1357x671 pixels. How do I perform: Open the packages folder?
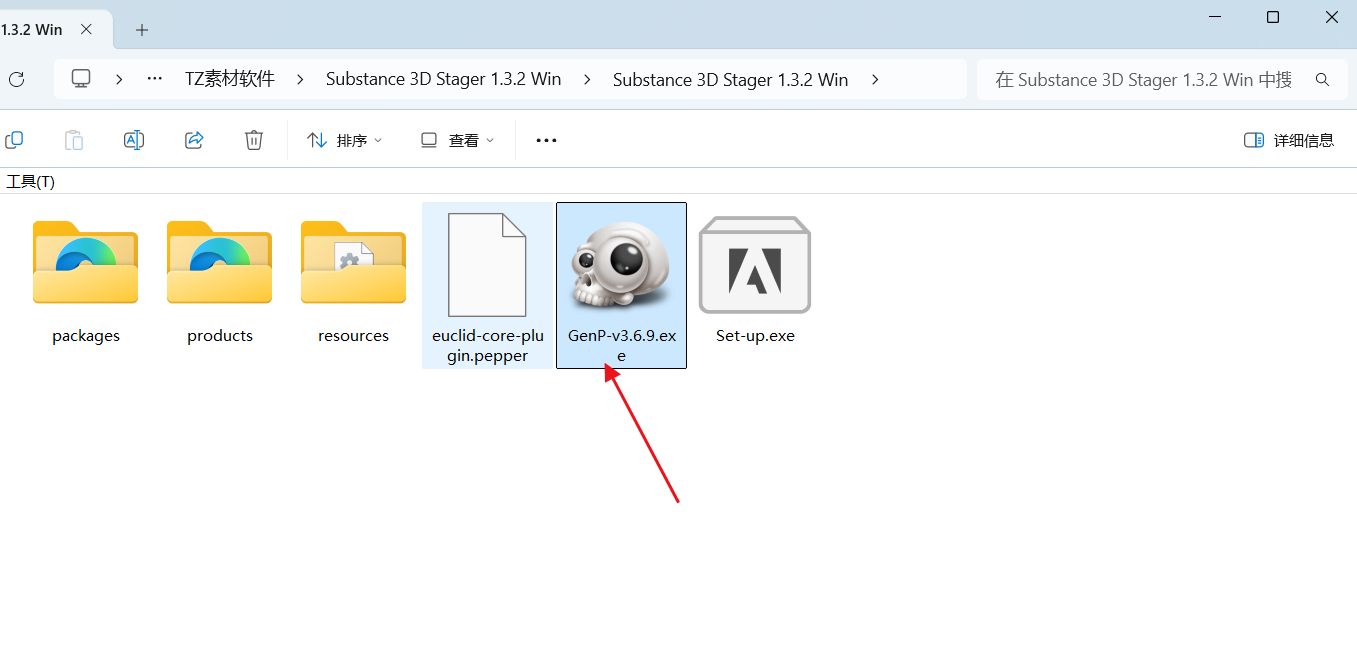pyautogui.click(x=85, y=262)
